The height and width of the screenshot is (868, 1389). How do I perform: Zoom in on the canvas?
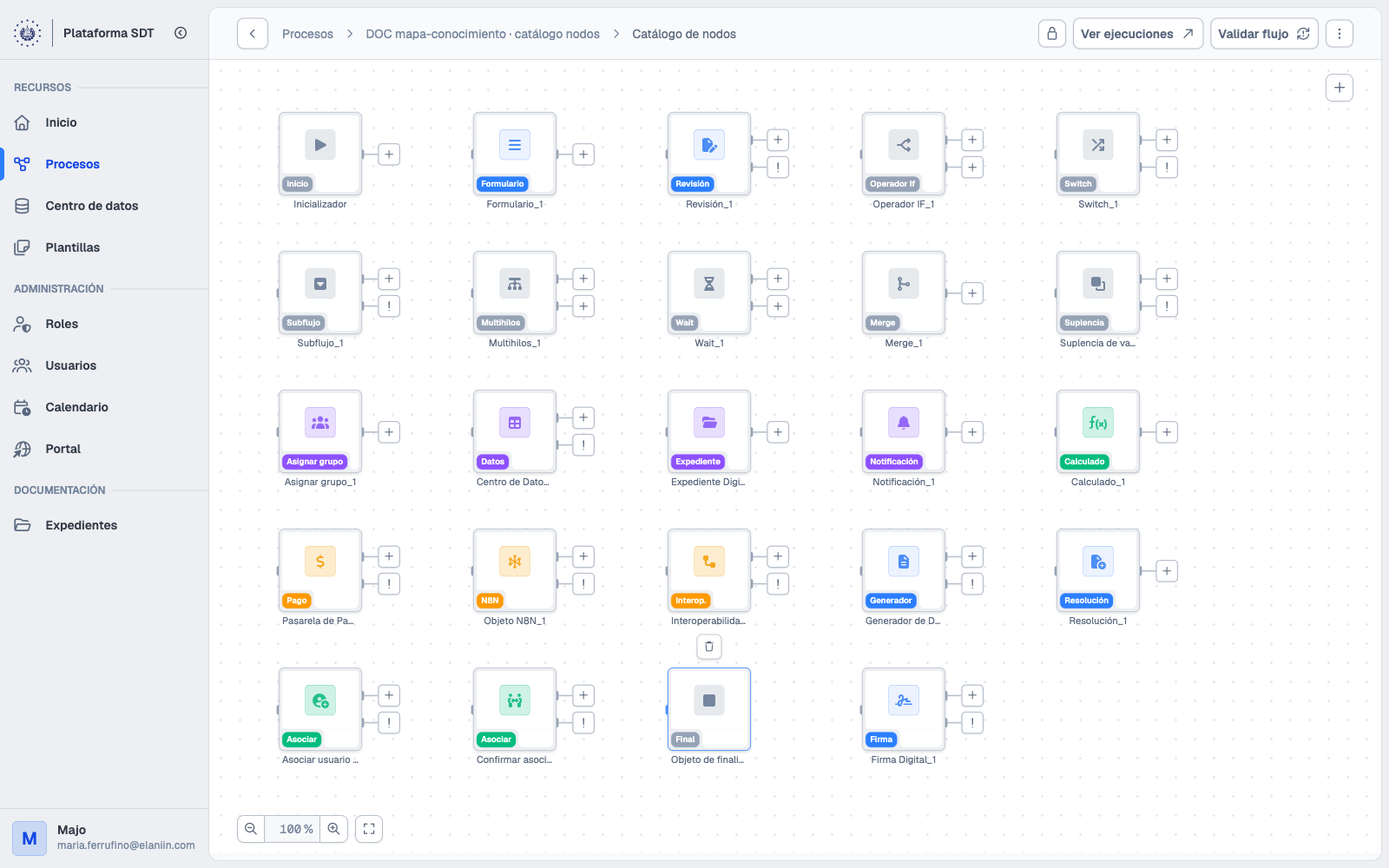(333, 829)
